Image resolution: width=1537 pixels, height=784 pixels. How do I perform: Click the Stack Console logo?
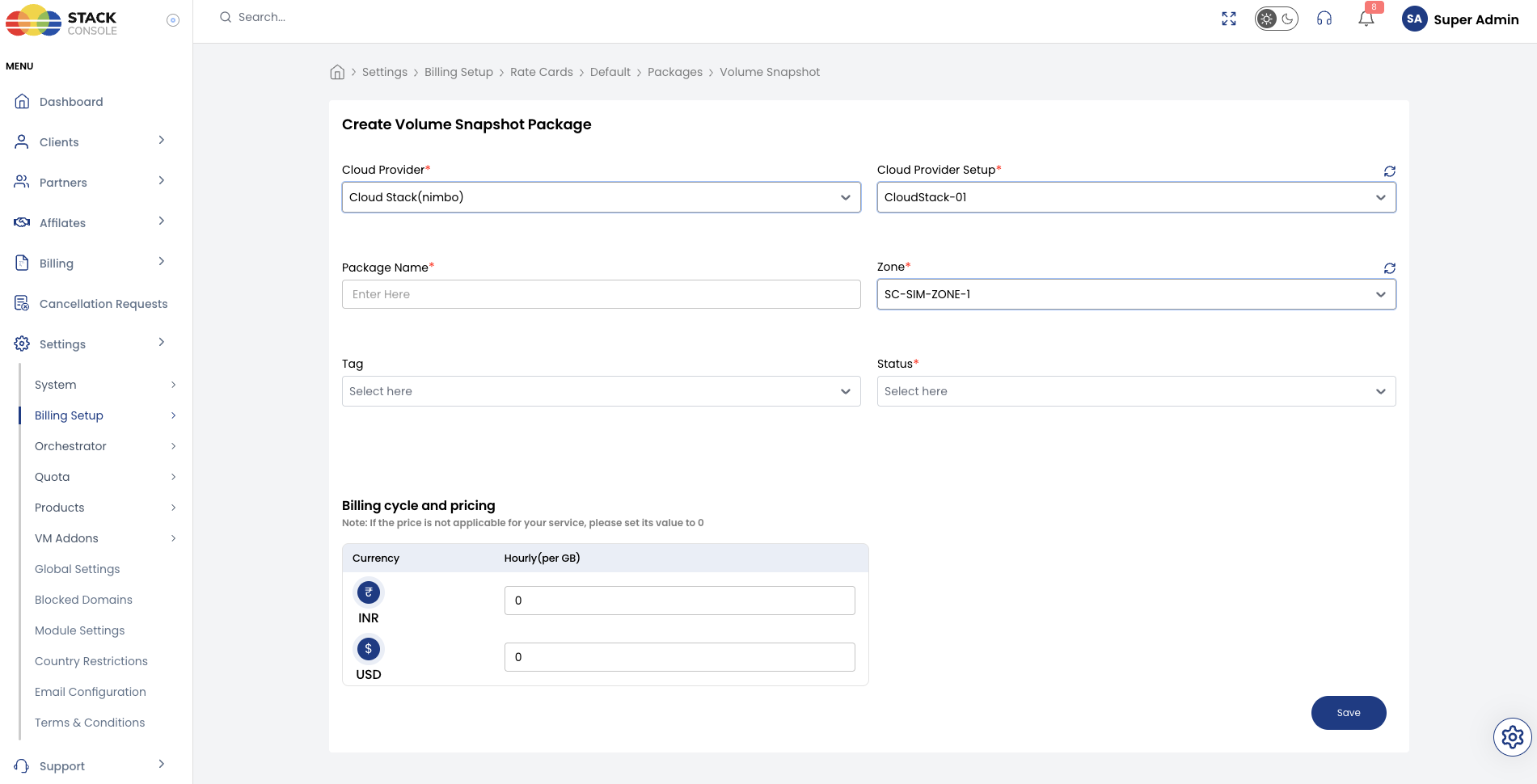(61, 21)
